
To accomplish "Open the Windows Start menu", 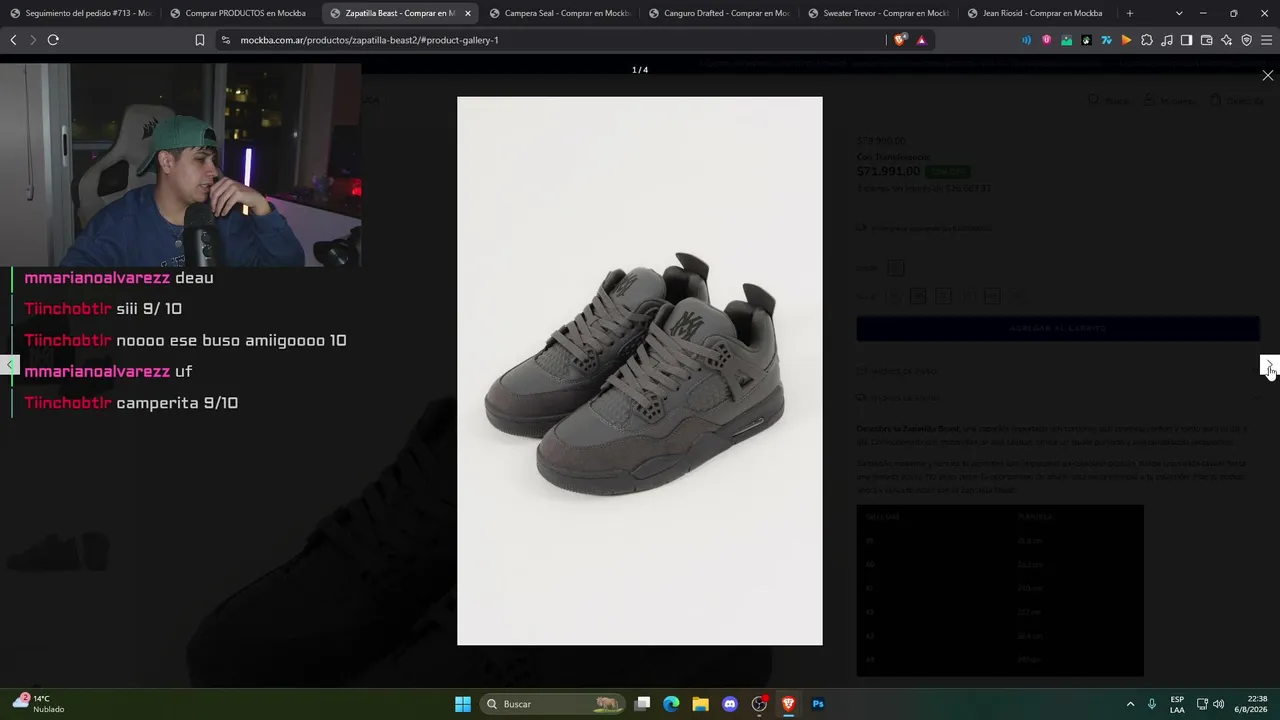I will tap(463, 704).
